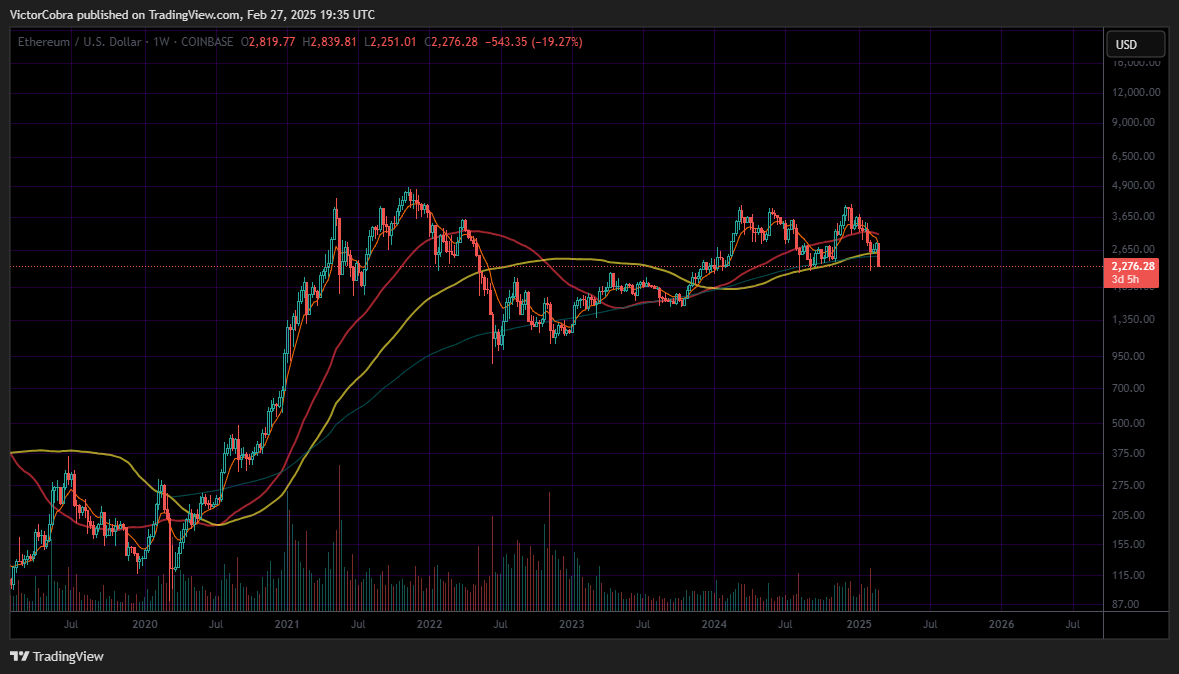Click the VictorCobra published header text
This screenshot has width=1179, height=674.
click(192, 15)
